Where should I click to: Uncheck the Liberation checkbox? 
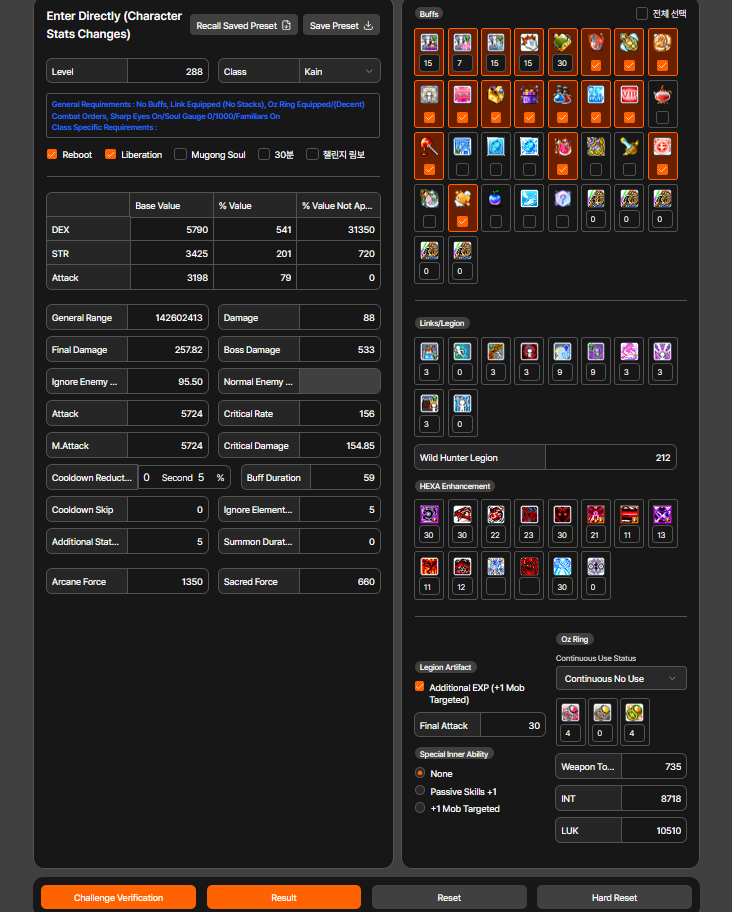click(110, 154)
